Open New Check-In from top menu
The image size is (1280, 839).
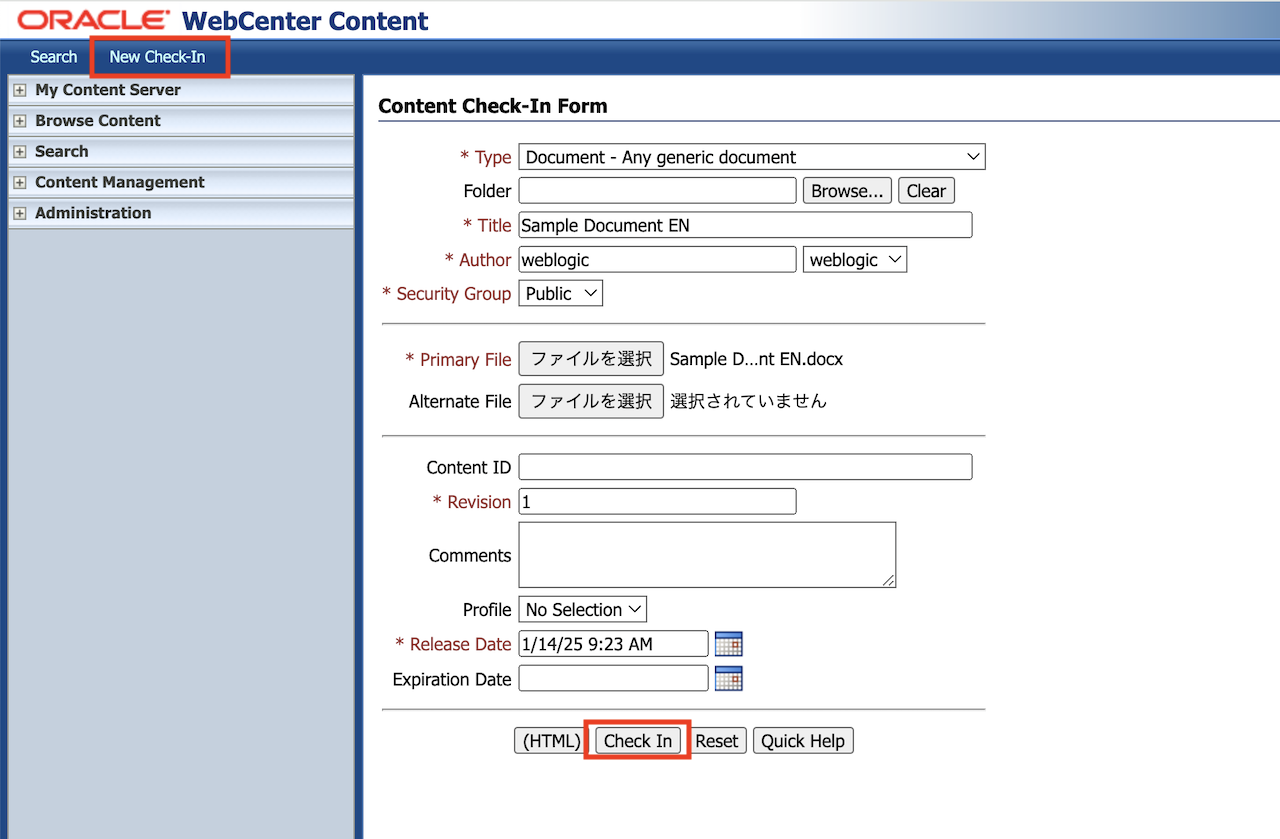tap(157, 57)
